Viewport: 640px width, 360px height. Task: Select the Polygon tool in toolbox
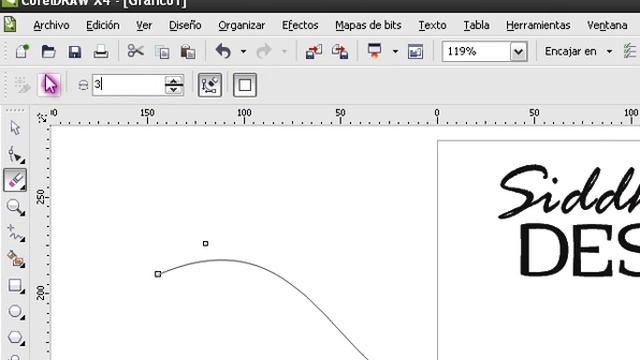(x=16, y=338)
